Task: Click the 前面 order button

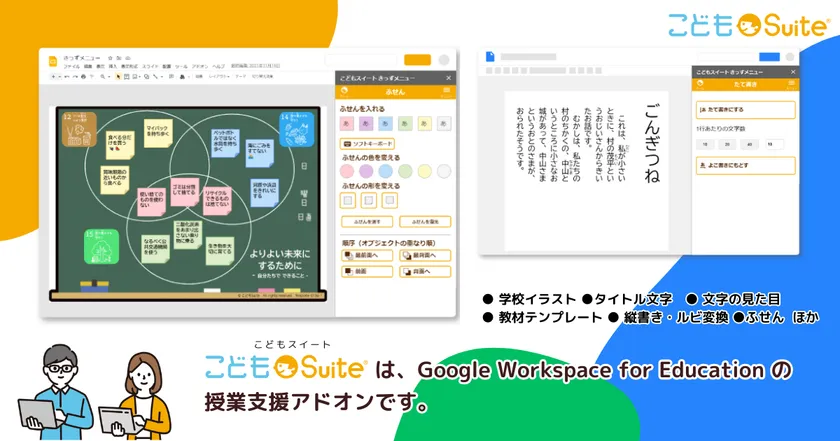Action: pos(368,272)
